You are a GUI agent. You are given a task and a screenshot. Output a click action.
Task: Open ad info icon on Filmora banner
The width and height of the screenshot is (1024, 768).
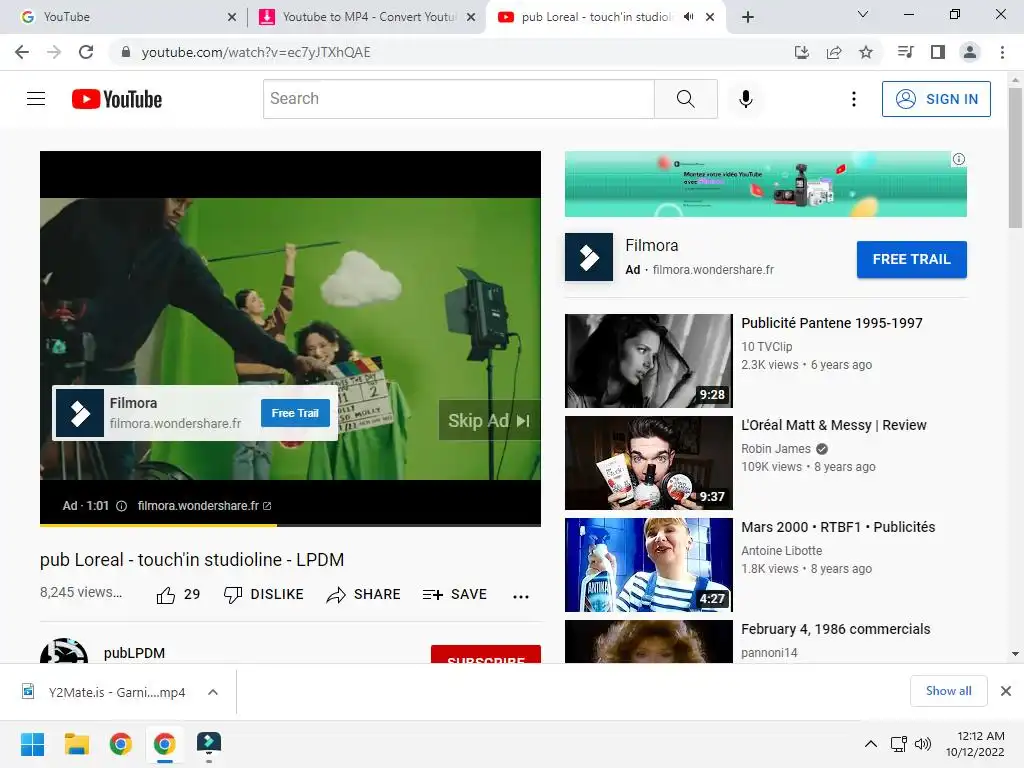pyautogui.click(x=958, y=159)
